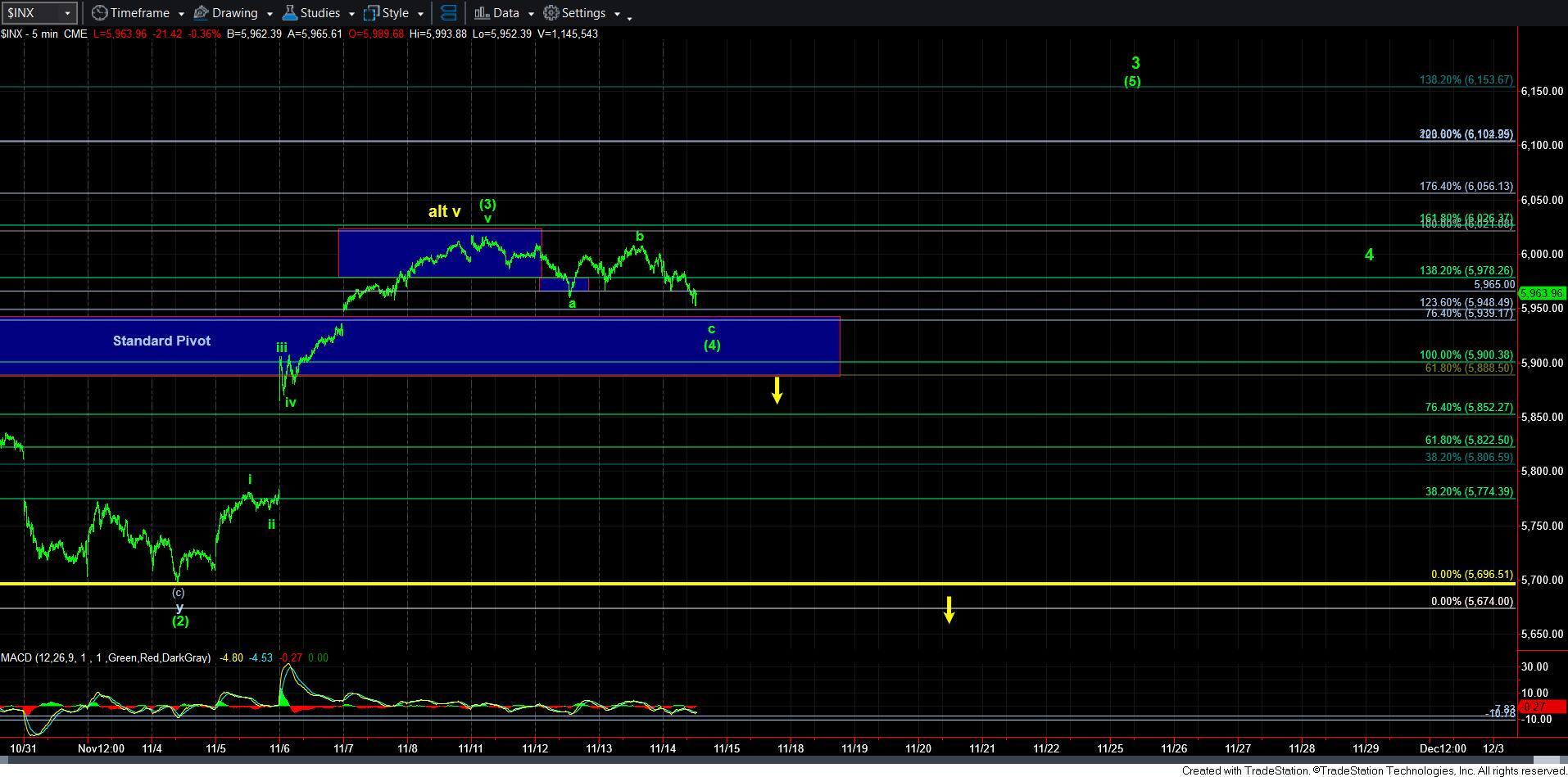Click the '$INX - 5 min CME' chart label

click(x=44, y=34)
